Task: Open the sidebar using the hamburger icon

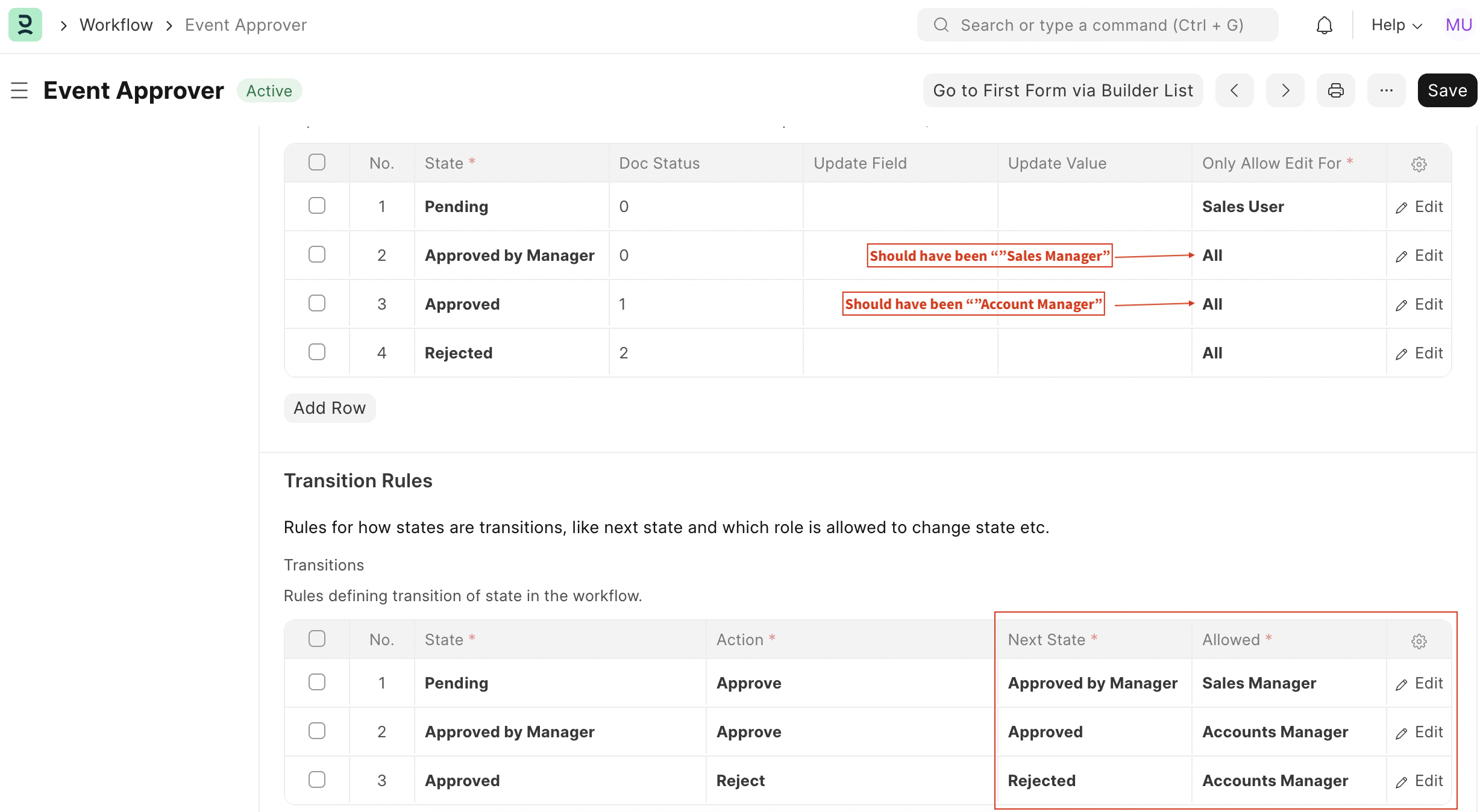Action: tap(20, 90)
